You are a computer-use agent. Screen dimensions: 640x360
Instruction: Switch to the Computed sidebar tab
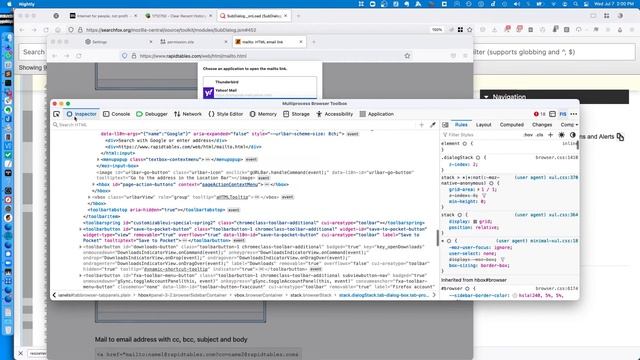pyautogui.click(x=512, y=125)
